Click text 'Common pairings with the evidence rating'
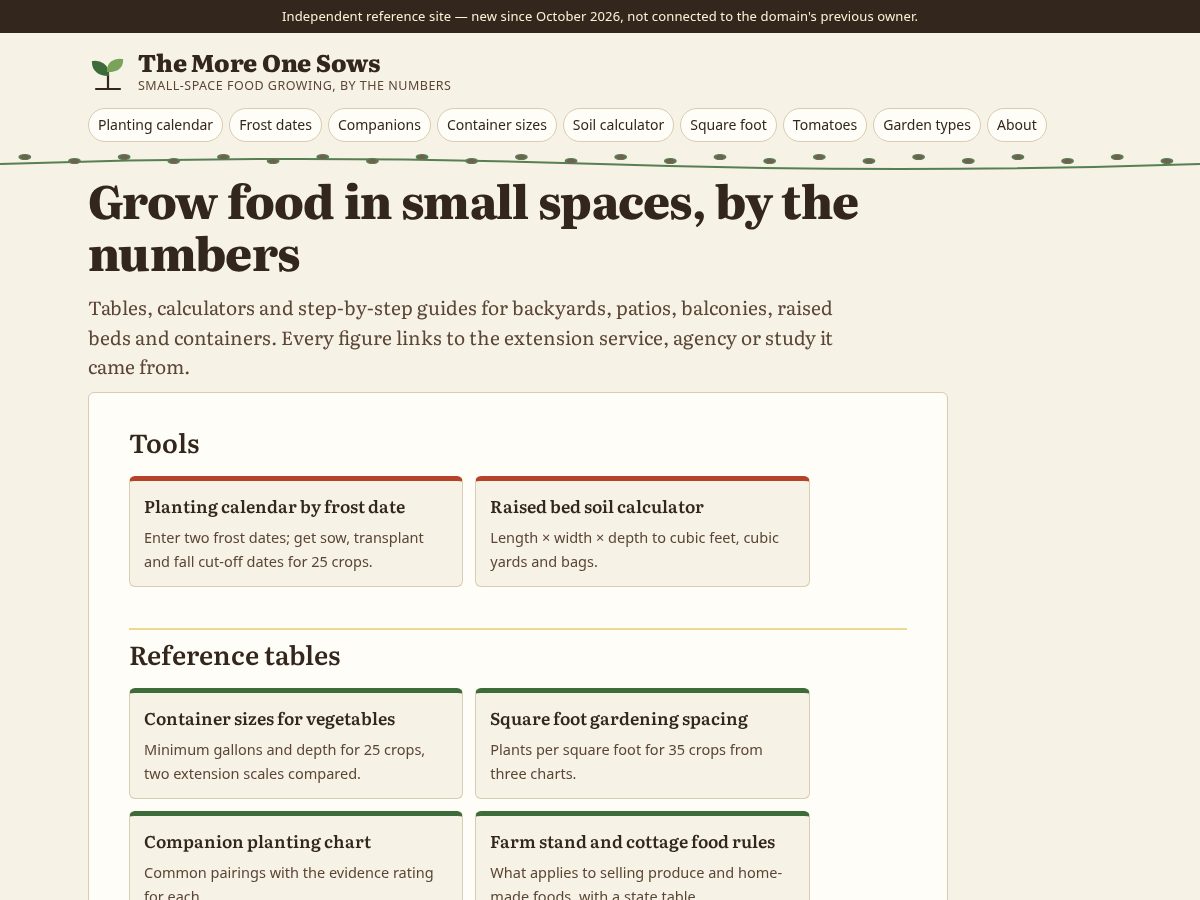1200x900 pixels. coord(289,873)
